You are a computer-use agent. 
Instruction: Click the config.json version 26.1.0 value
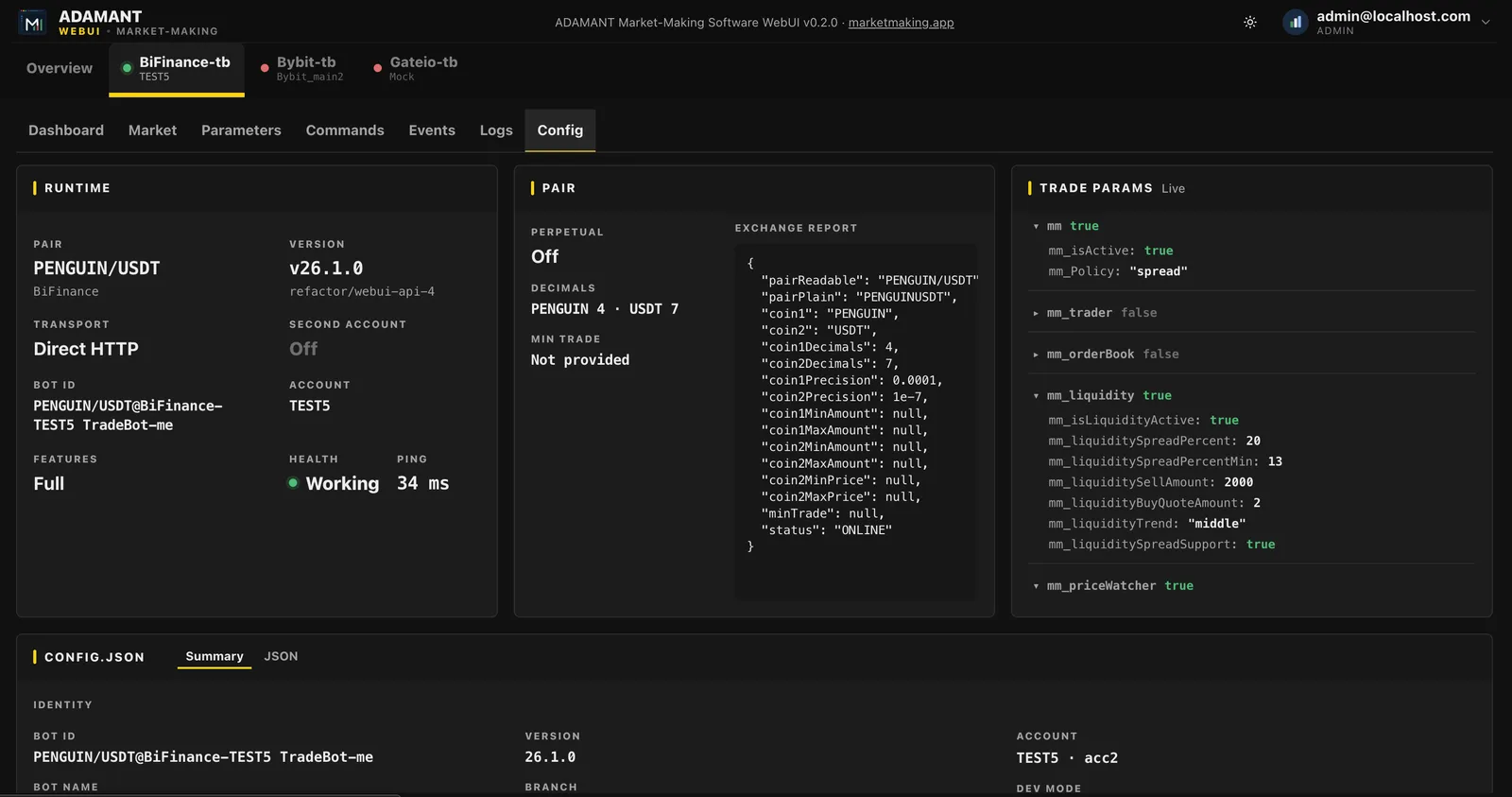pos(550,757)
